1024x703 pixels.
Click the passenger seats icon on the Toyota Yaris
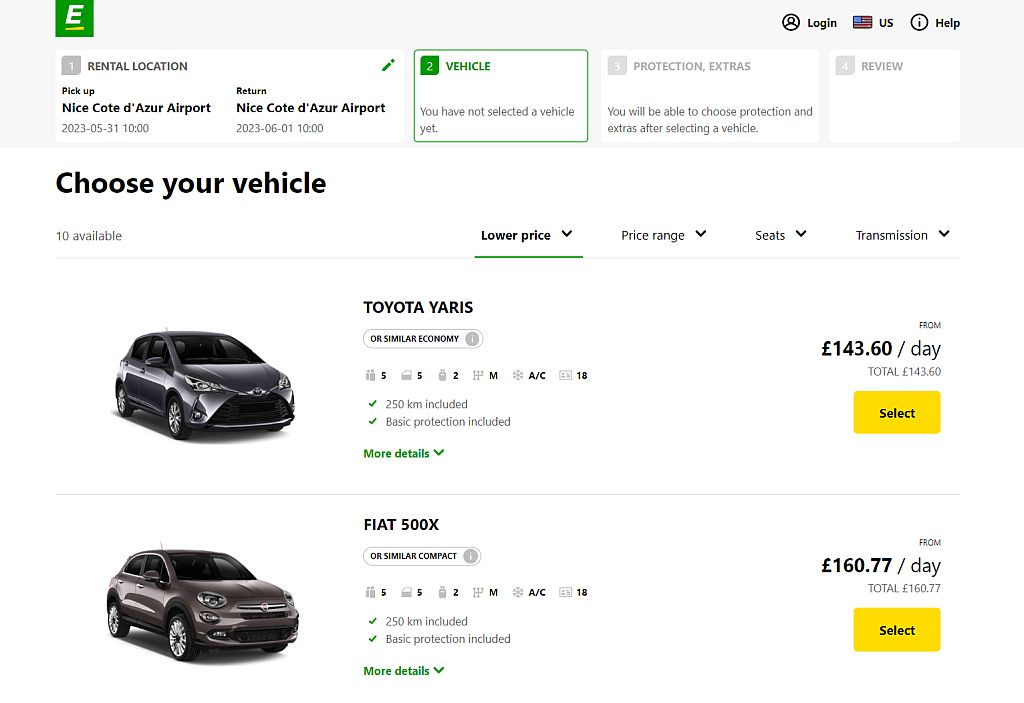[x=369, y=375]
